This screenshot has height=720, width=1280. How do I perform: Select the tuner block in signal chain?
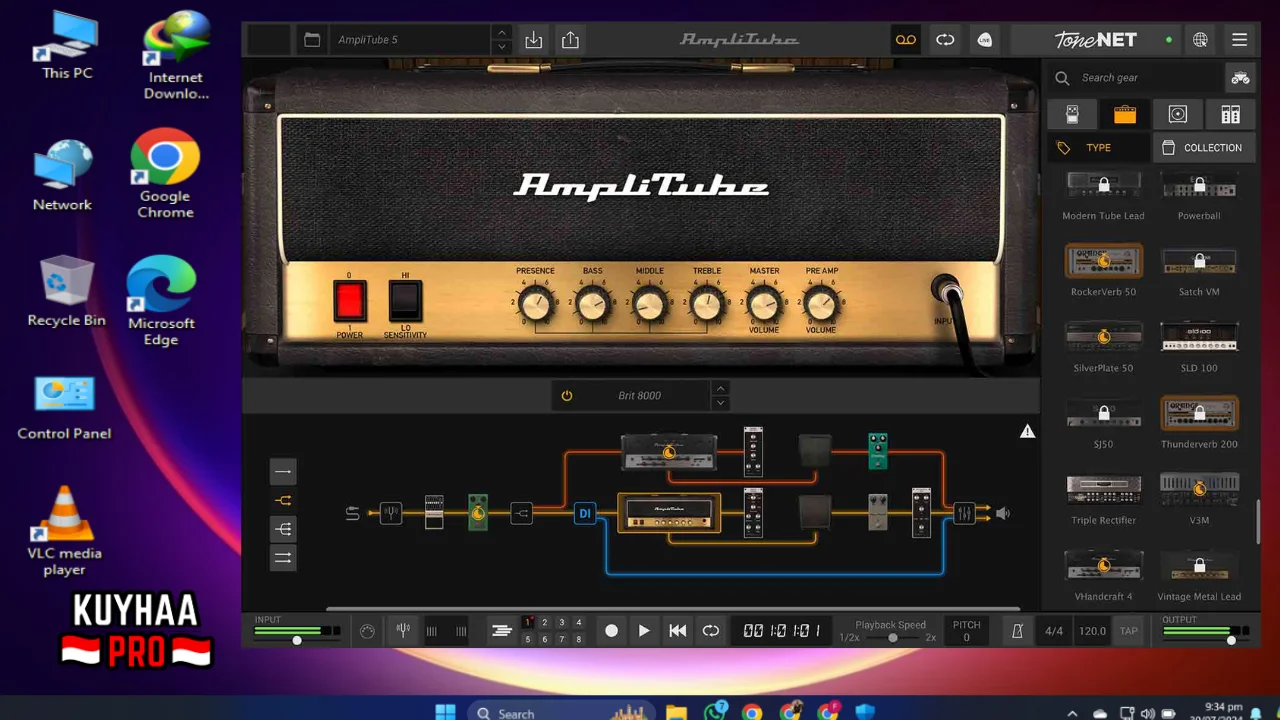click(x=391, y=513)
